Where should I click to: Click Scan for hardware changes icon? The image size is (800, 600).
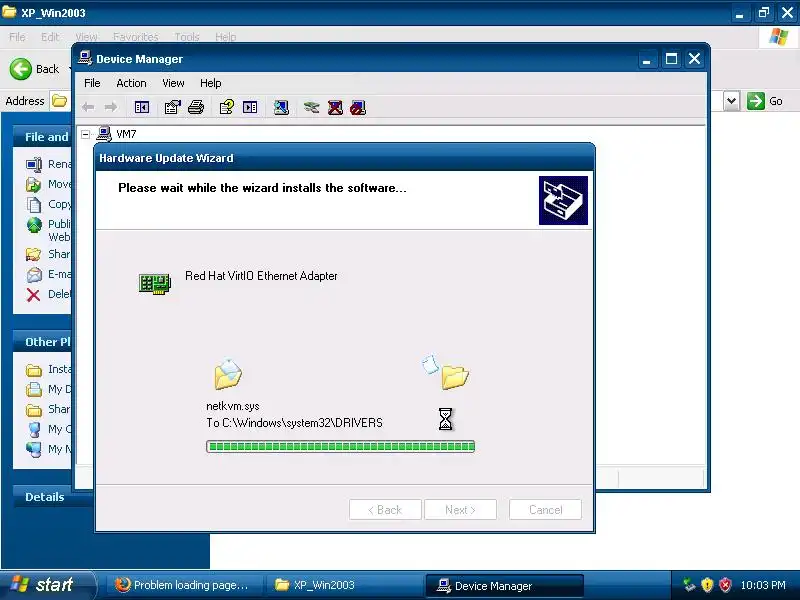click(281, 107)
